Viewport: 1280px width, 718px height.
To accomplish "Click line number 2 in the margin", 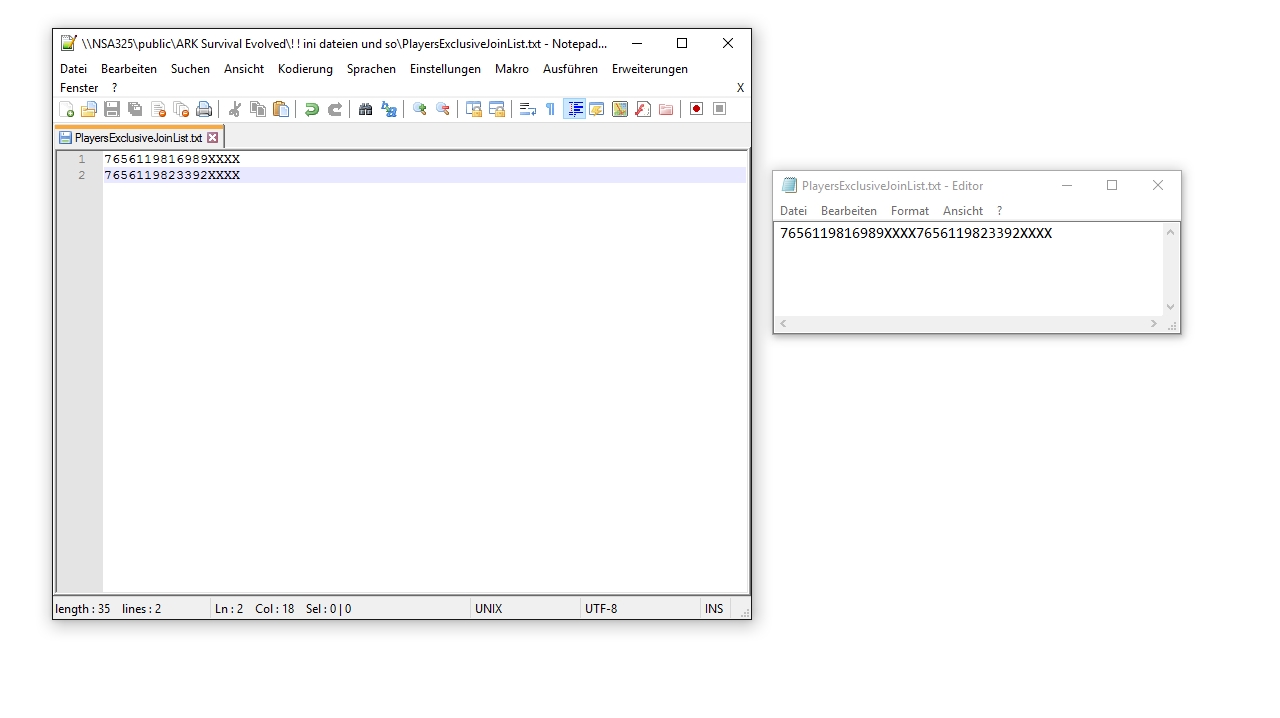I will coord(82,175).
